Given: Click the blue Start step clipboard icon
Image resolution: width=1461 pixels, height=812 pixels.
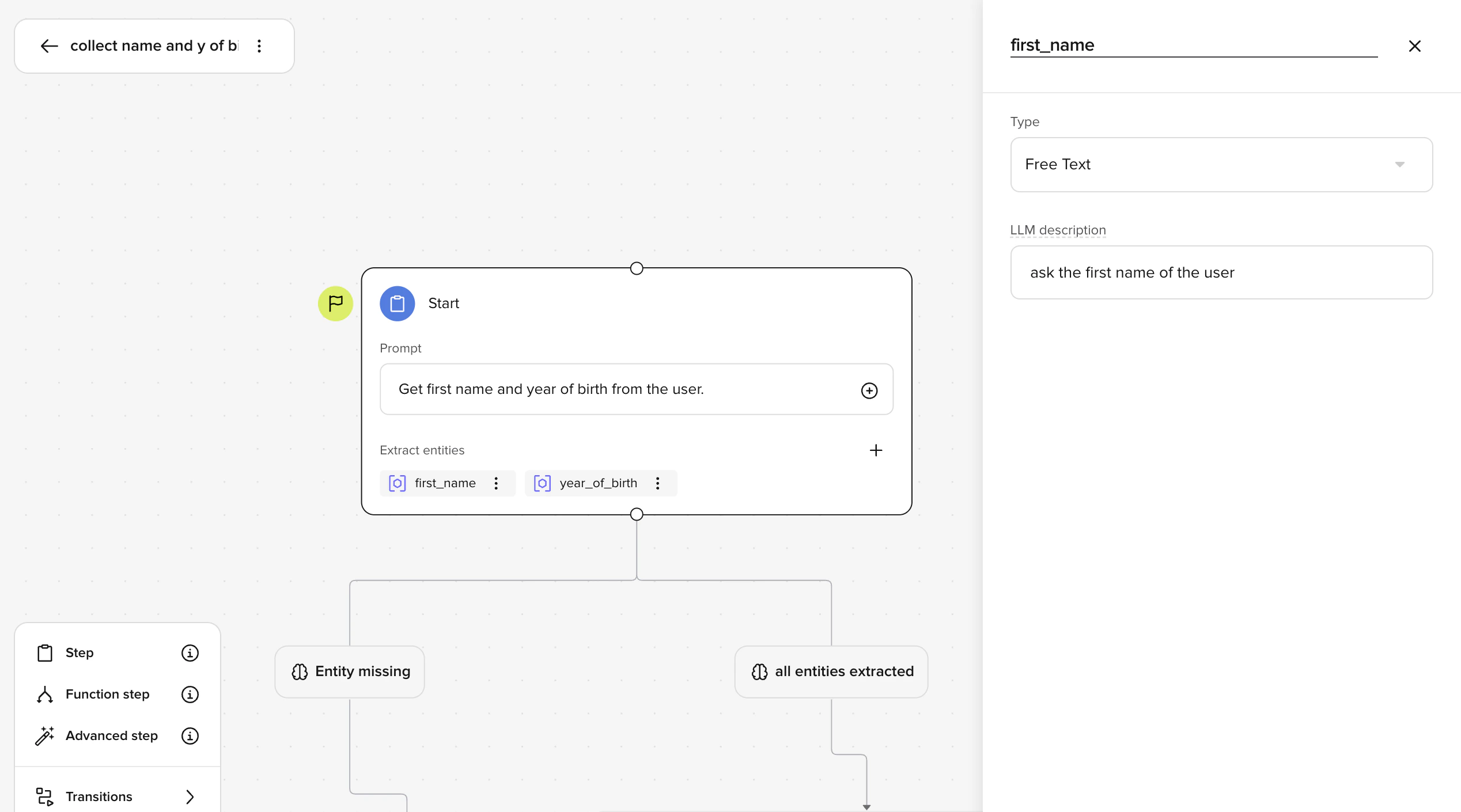Looking at the screenshot, I should point(397,303).
